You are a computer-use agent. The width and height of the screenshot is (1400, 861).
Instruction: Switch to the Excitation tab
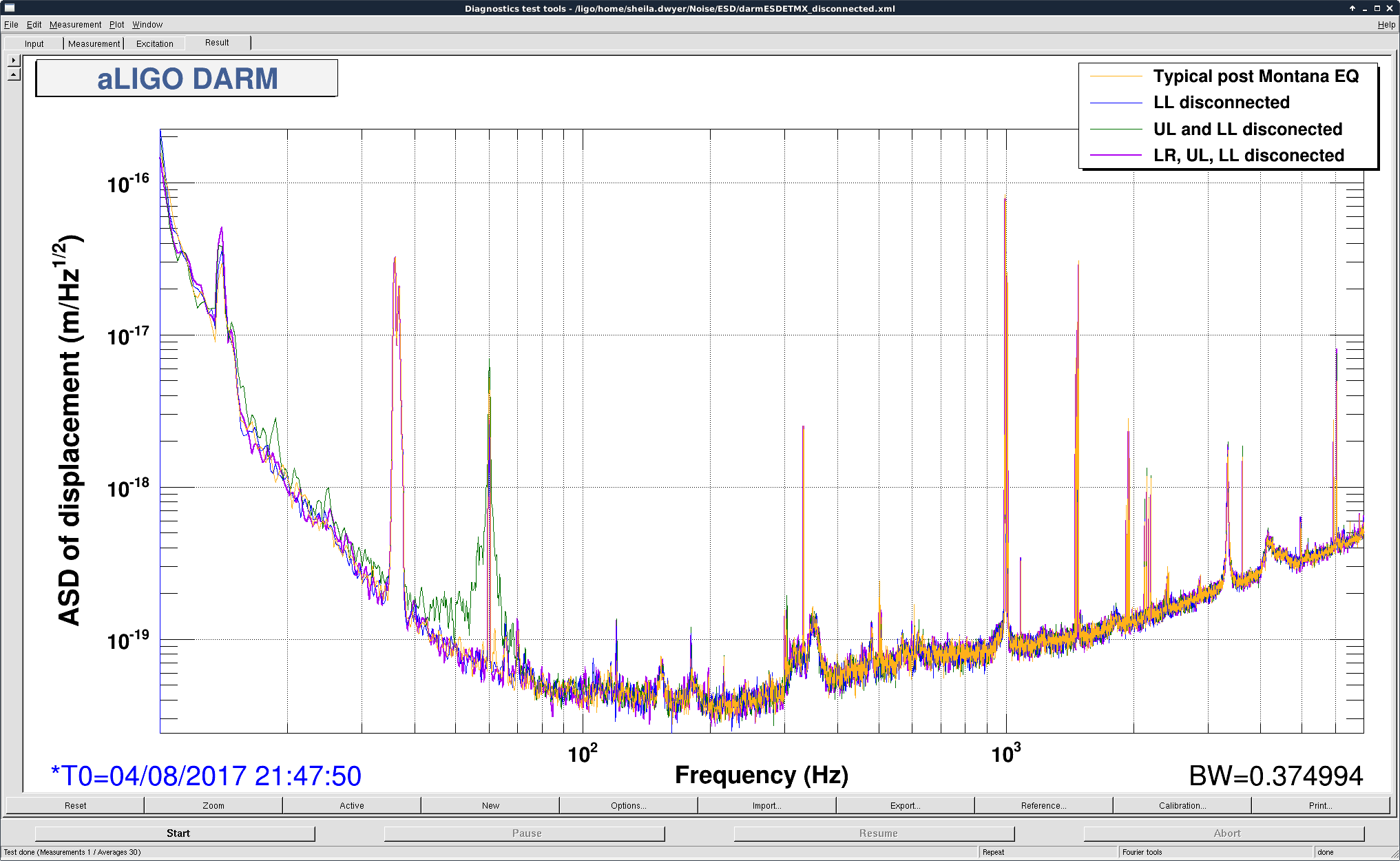pyautogui.click(x=155, y=43)
